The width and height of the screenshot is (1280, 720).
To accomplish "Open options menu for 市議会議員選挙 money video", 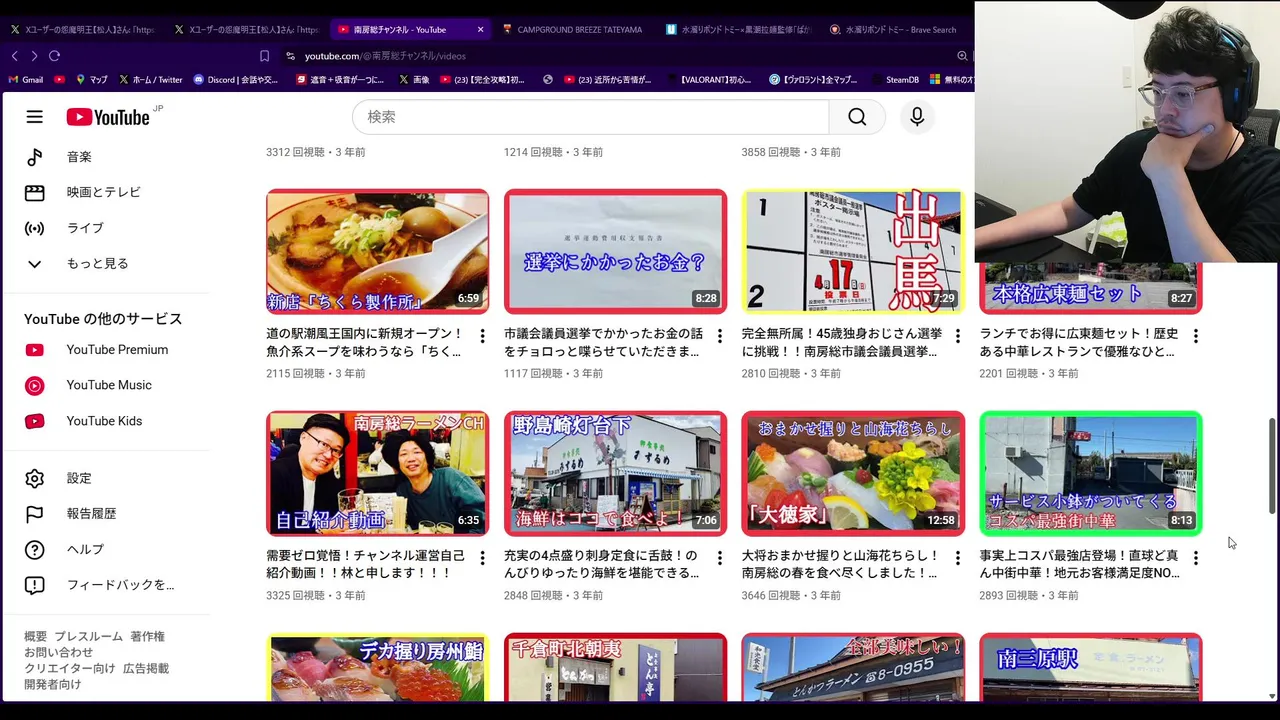I will point(720,336).
